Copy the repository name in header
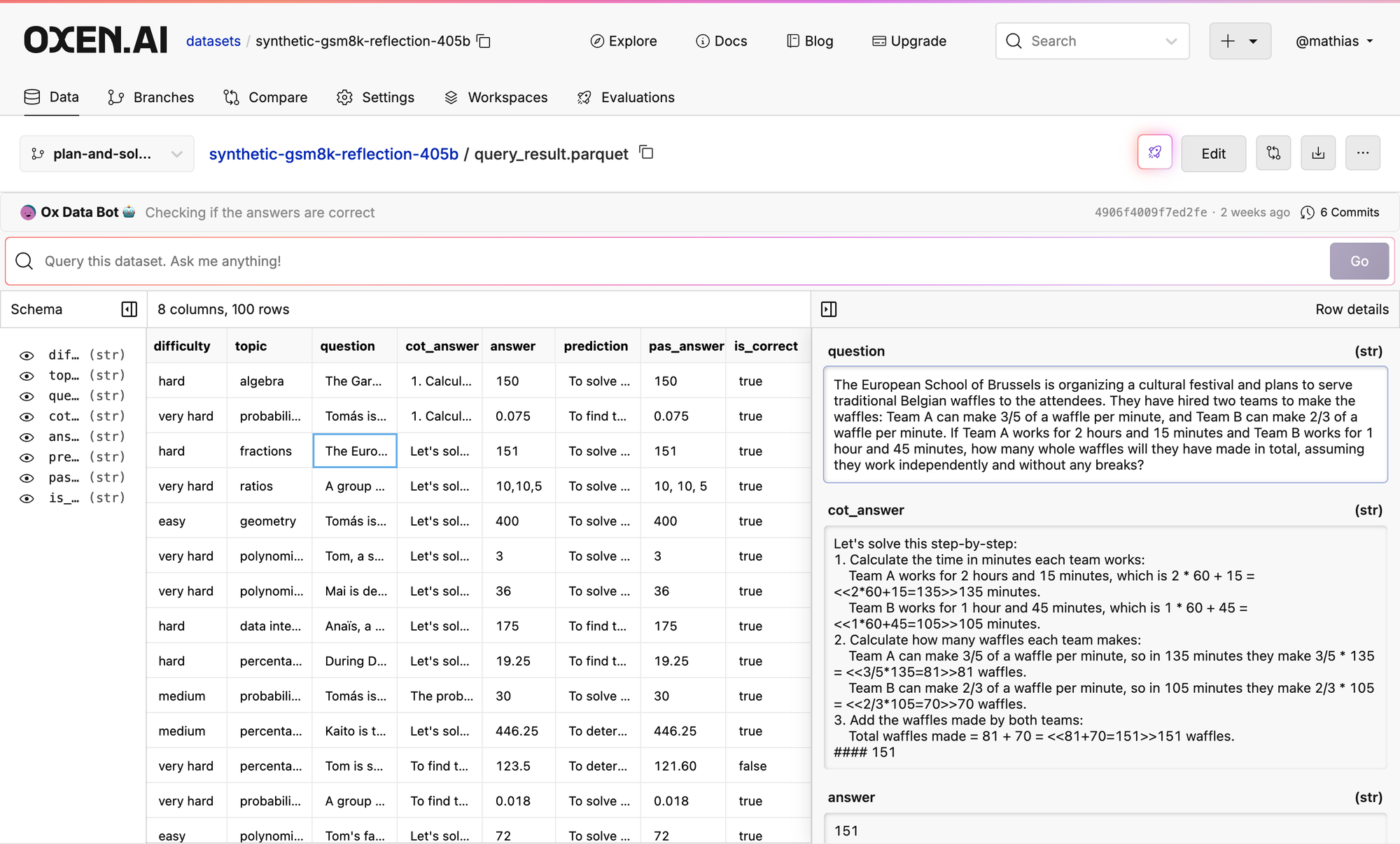 [x=484, y=41]
